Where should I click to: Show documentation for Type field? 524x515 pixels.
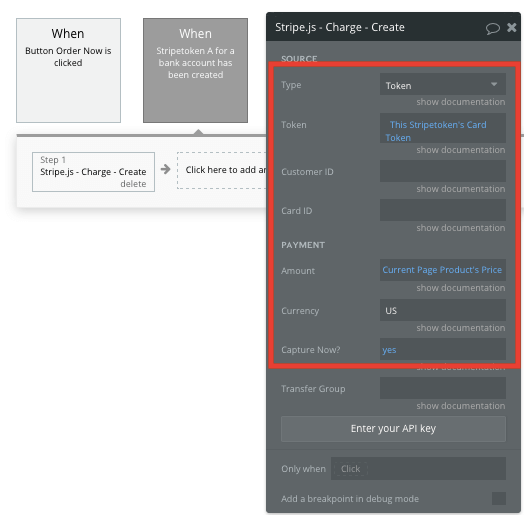pyautogui.click(x=461, y=102)
